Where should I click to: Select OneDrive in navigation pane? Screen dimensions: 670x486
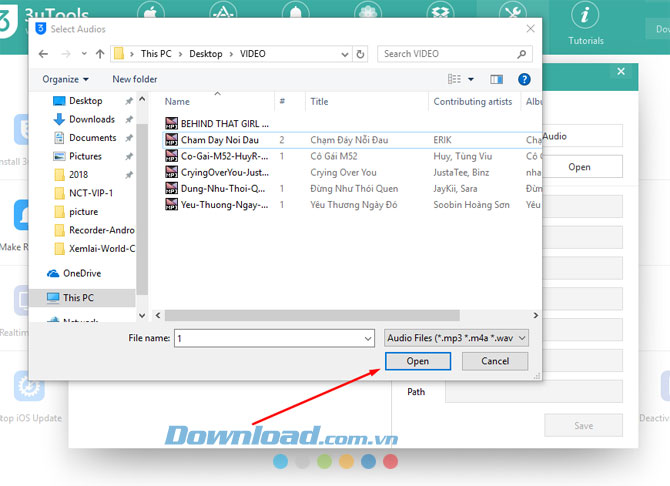(82, 273)
